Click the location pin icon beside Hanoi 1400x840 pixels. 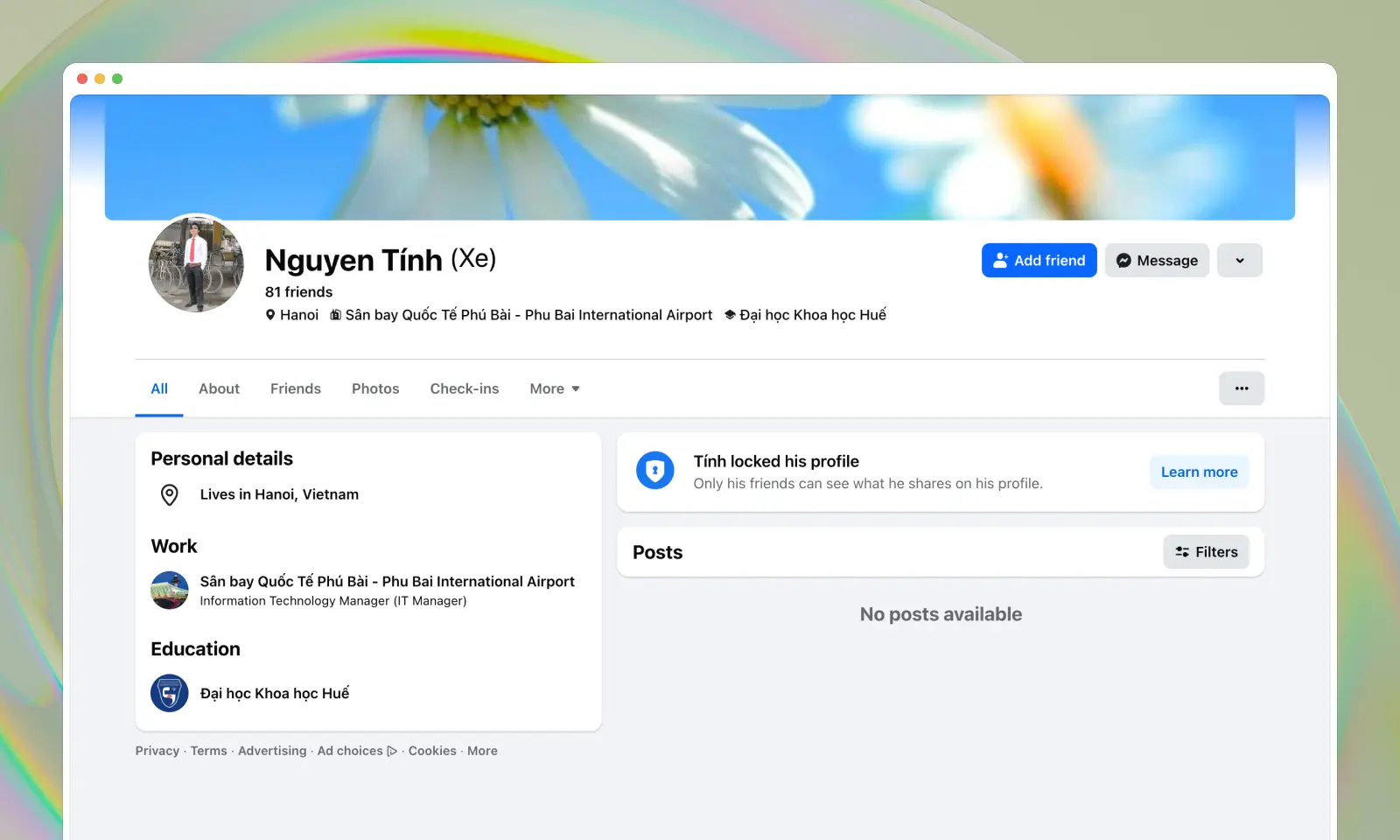point(270,315)
